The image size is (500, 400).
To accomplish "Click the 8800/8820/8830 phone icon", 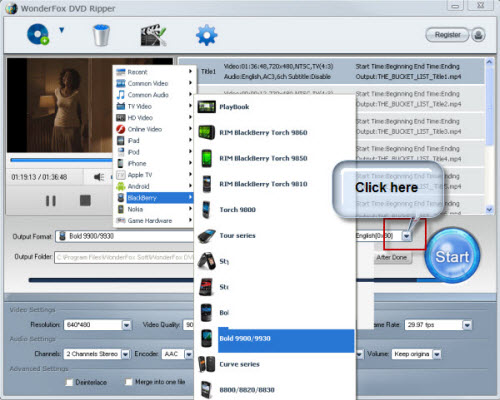I will click(206, 389).
